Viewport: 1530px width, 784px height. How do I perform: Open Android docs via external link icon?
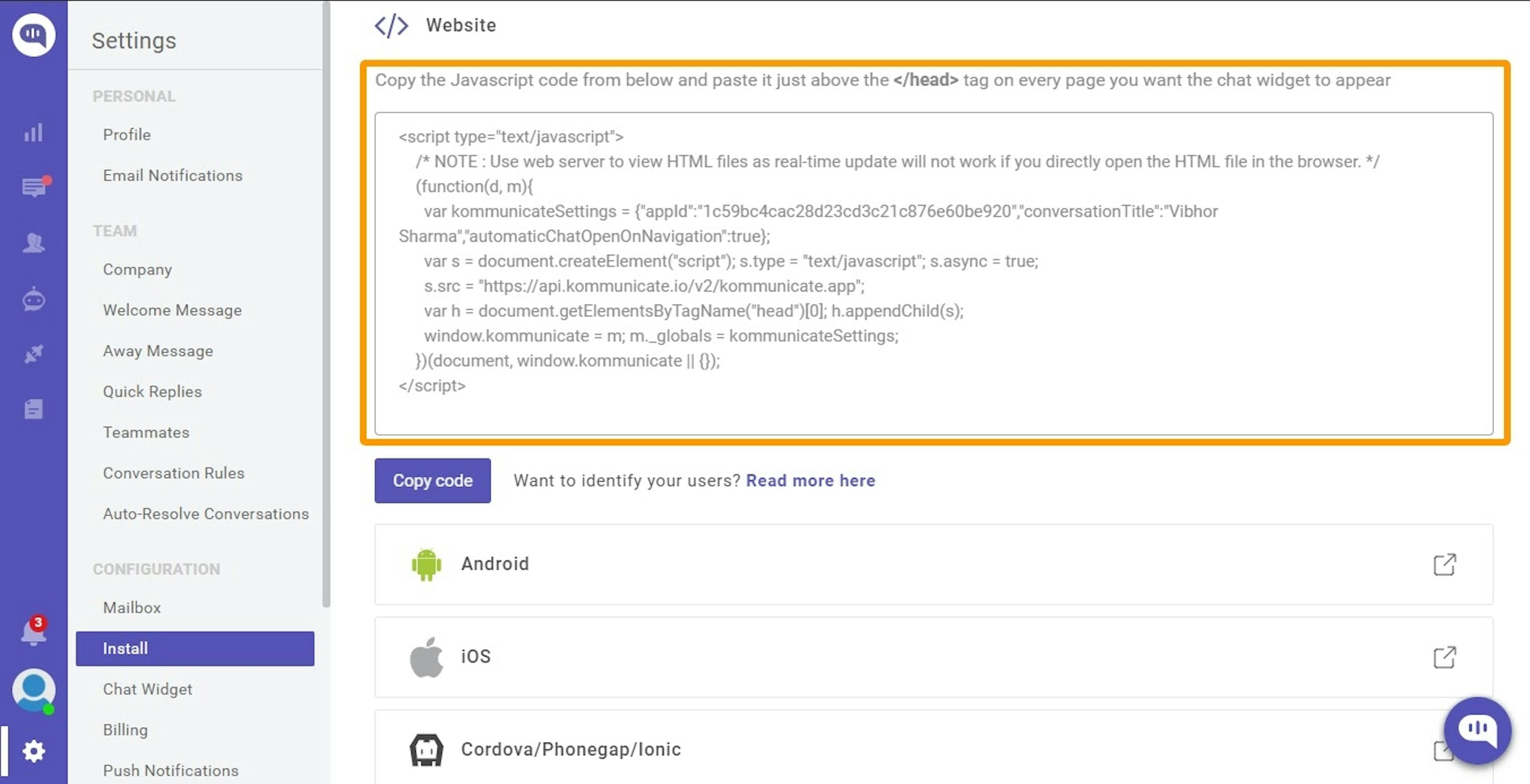coord(1444,564)
